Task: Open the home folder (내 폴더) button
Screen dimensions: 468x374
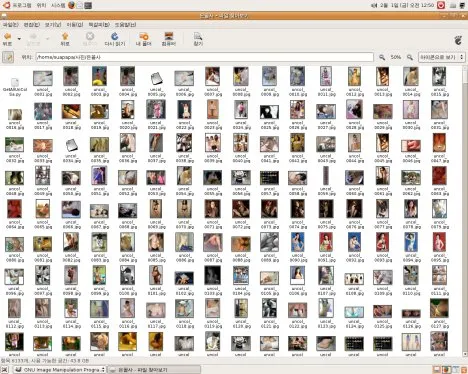Action: pos(144,39)
